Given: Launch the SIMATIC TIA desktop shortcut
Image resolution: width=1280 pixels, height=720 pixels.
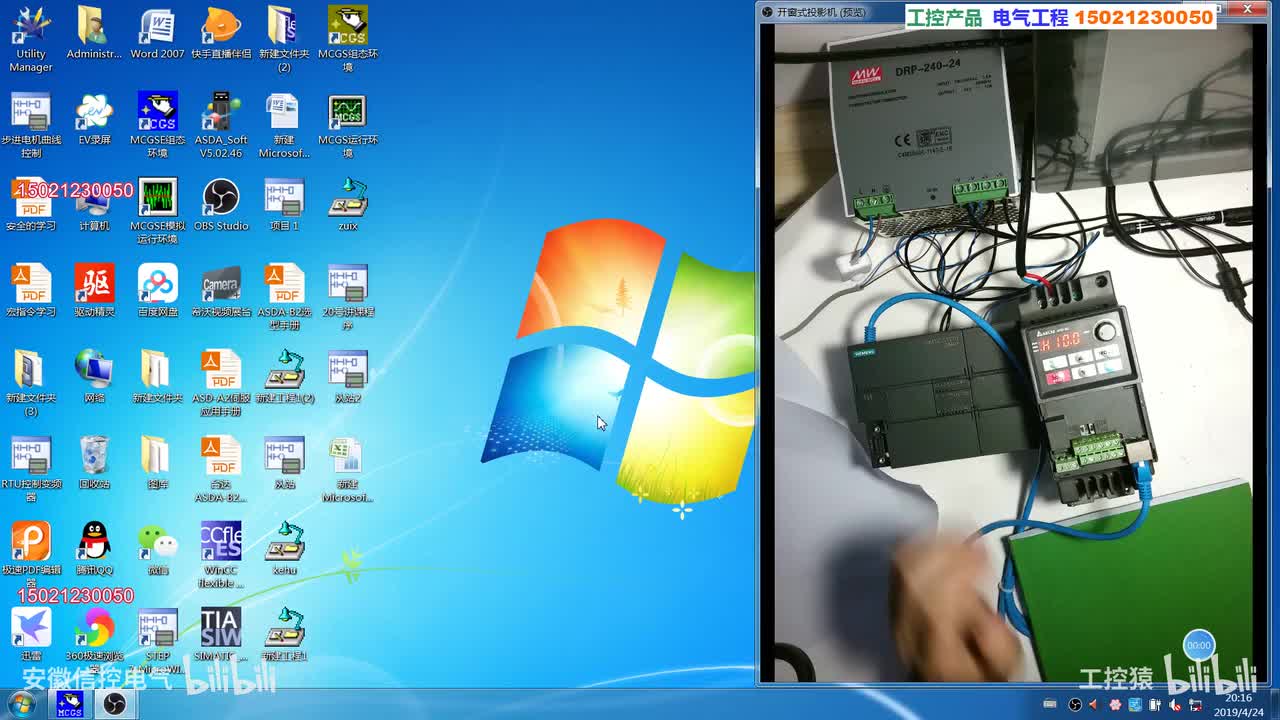Looking at the screenshot, I should coord(221,636).
